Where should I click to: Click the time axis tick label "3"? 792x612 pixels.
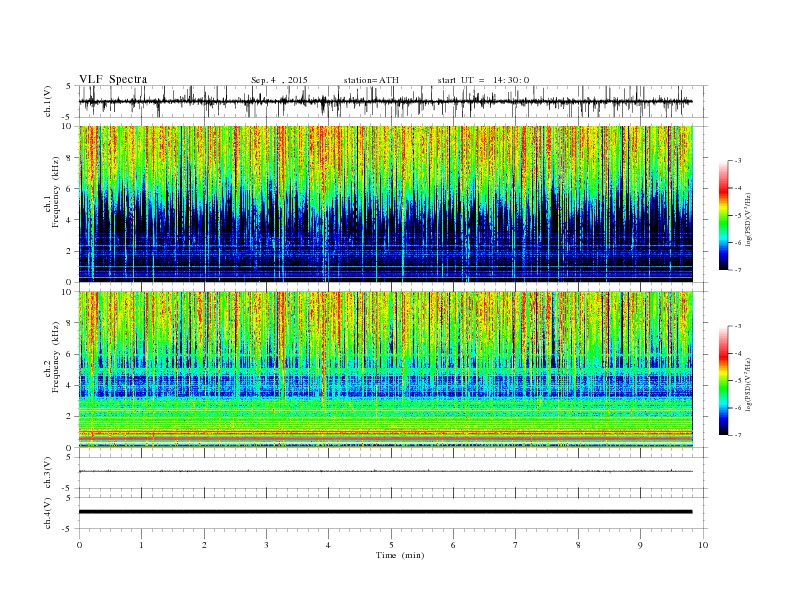coord(266,545)
